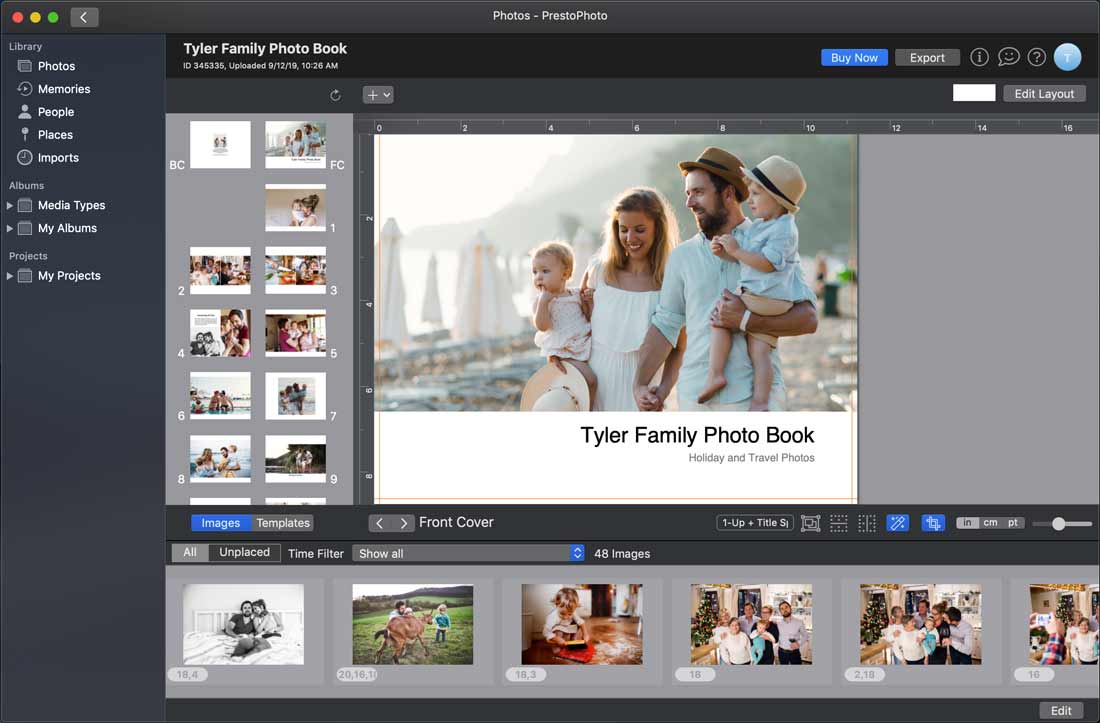Select My Projects in the sidebar
This screenshot has height=723, width=1100.
tap(60, 276)
